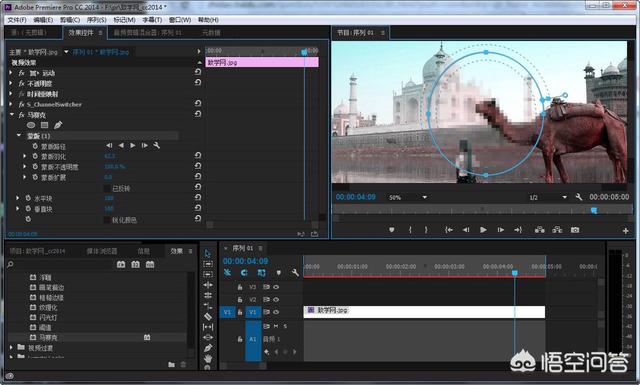Hide track V1 using its eye icon
The image size is (640, 385).
[276, 312]
